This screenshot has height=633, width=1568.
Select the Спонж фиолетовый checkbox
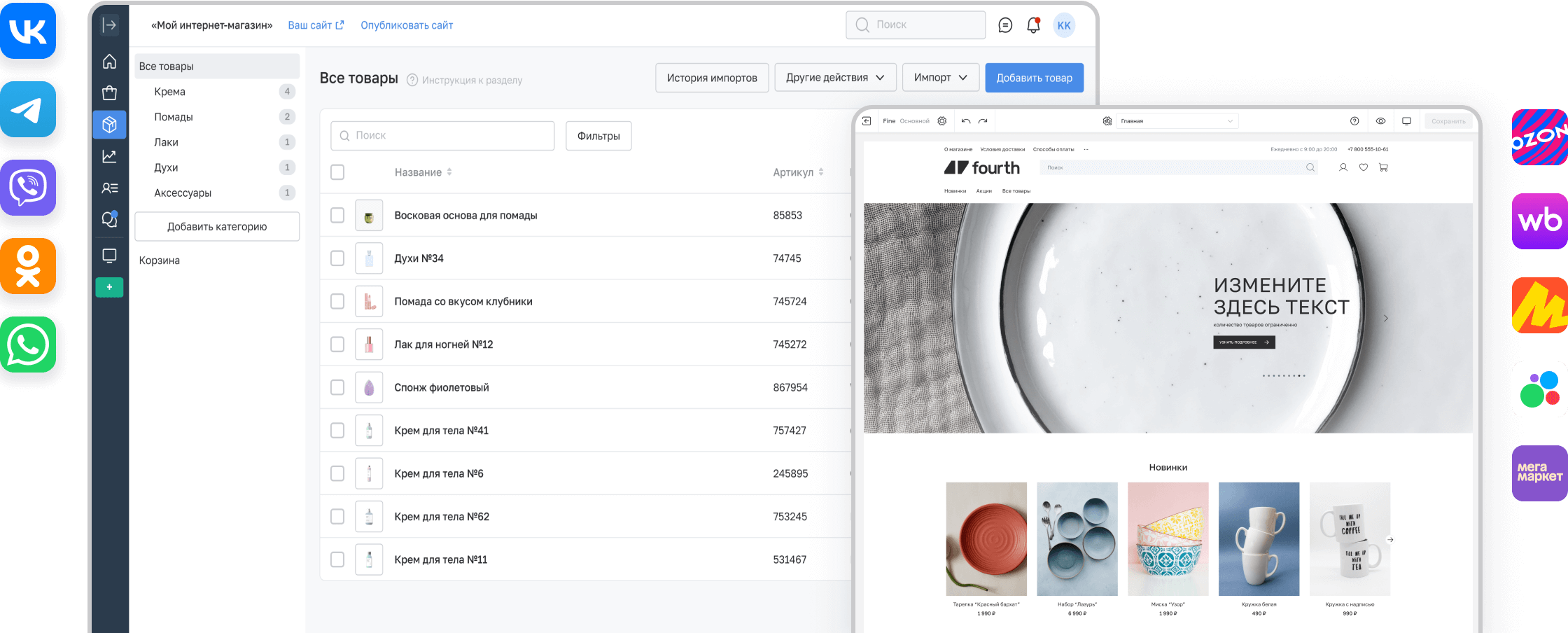click(x=337, y=387)
